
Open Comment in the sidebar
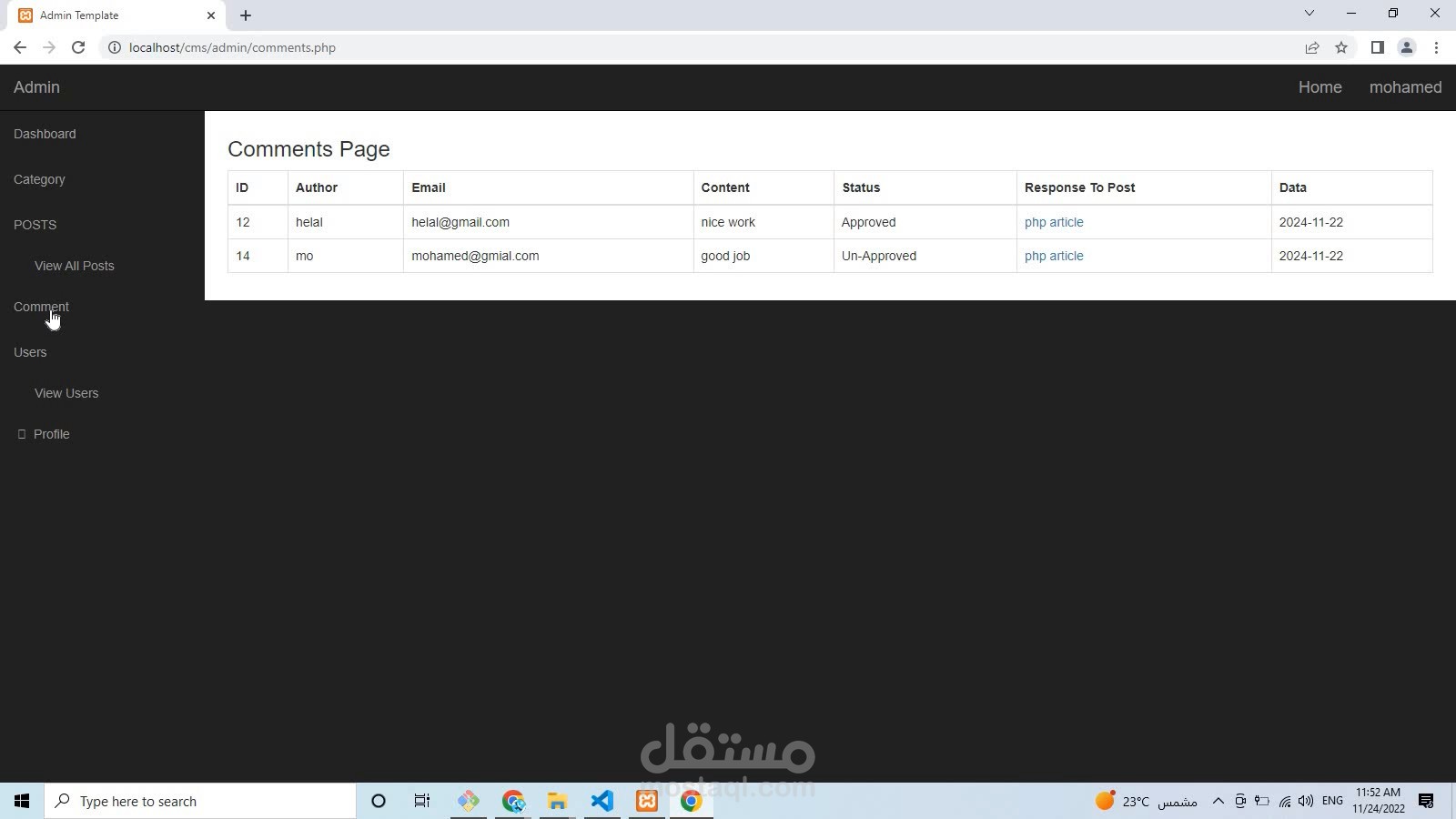[x=41, y=307]
